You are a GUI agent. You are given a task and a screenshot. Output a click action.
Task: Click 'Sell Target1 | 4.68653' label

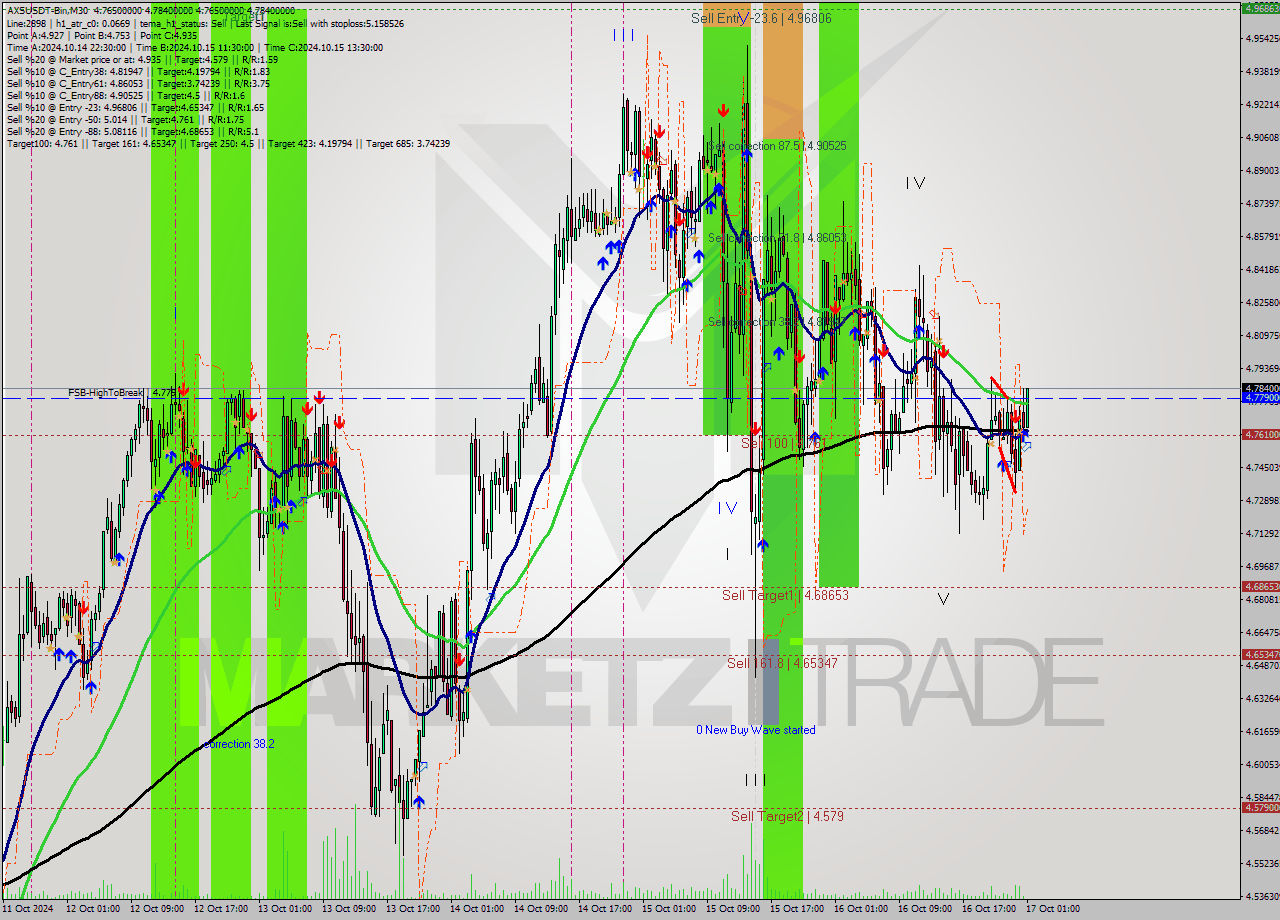click(x=785, y=595)
